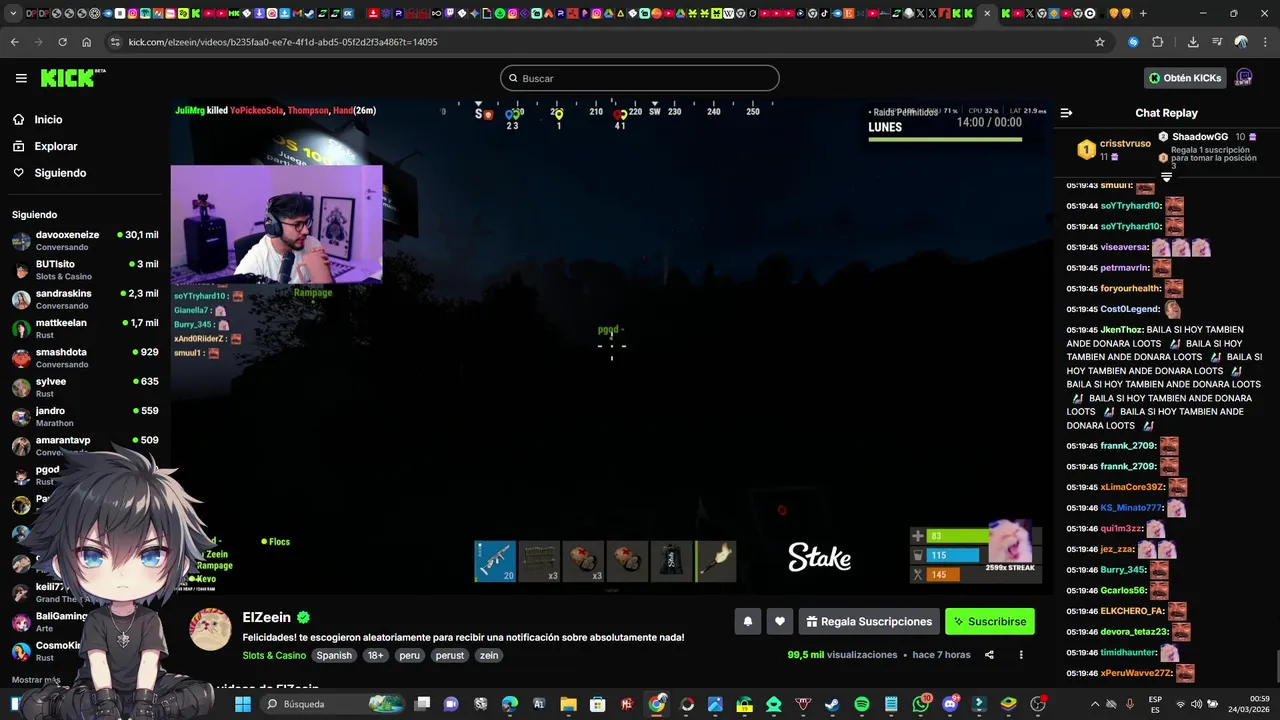Open davooxeneize followed channel
The height and width of the screenshot is (720, 1280).
click(x=85, y=240)
